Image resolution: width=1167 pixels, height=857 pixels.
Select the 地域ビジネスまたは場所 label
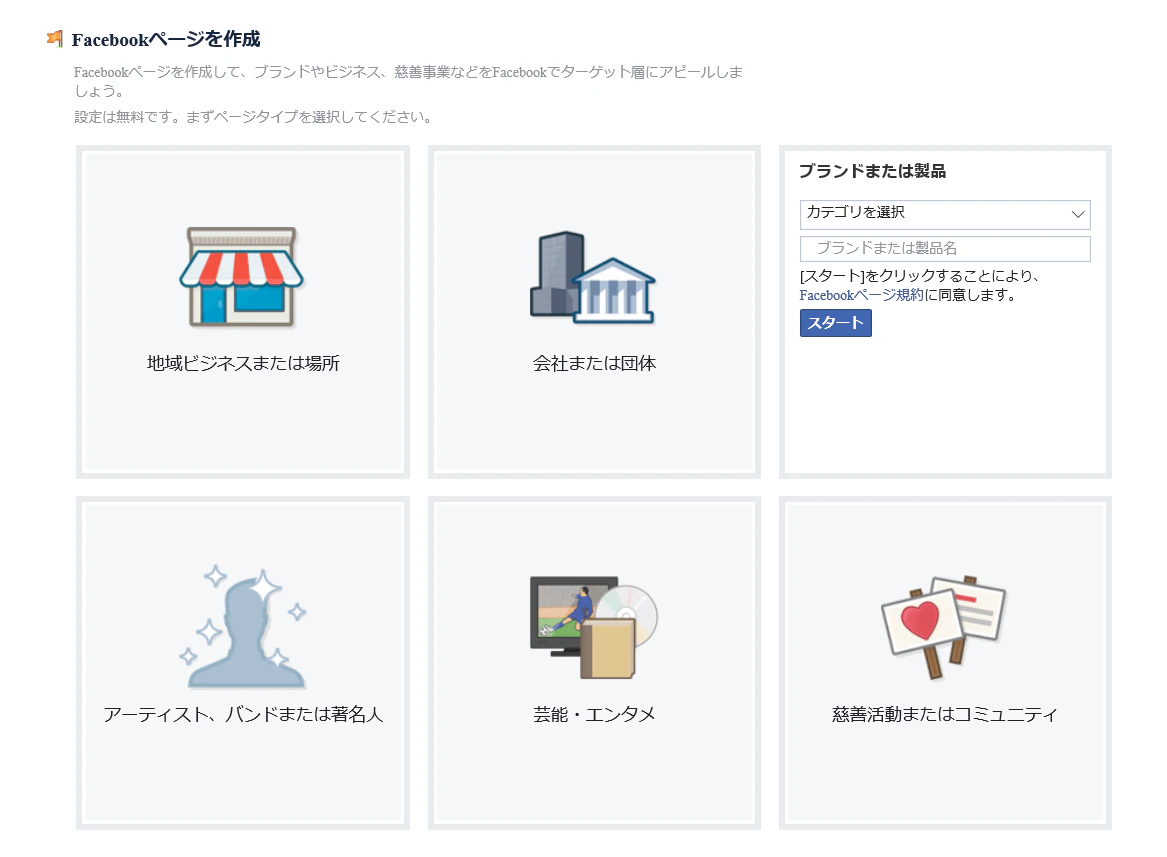pos(243,363)
